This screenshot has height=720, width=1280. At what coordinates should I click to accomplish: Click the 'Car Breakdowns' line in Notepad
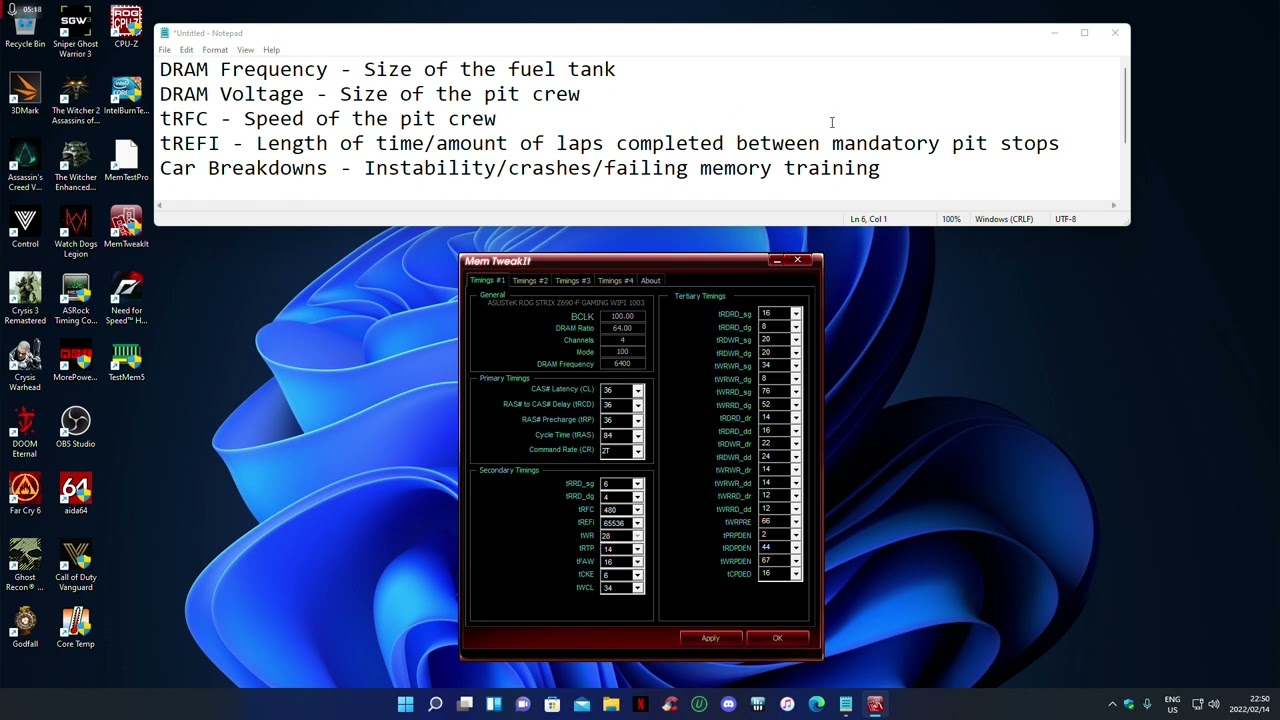[x=520, y=168]
